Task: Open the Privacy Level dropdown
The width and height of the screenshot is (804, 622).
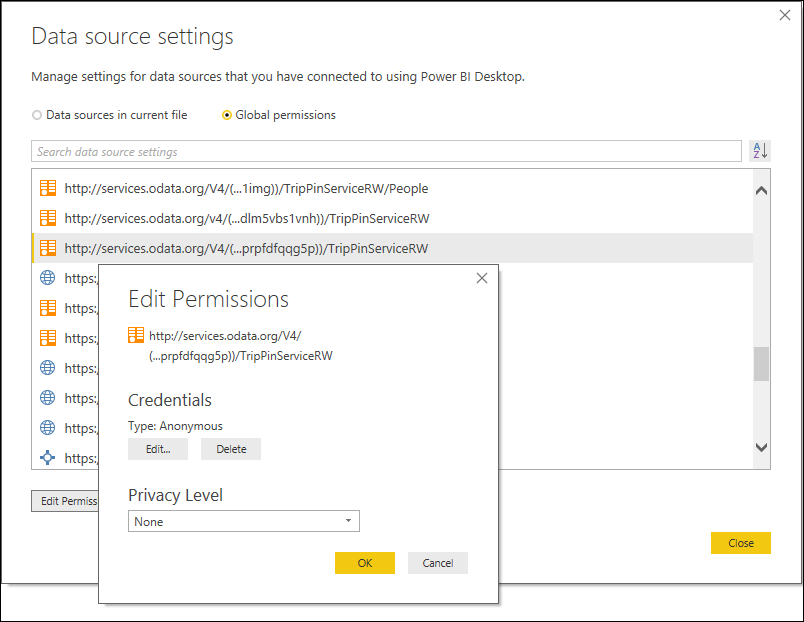Action: [x=242, y=521]
